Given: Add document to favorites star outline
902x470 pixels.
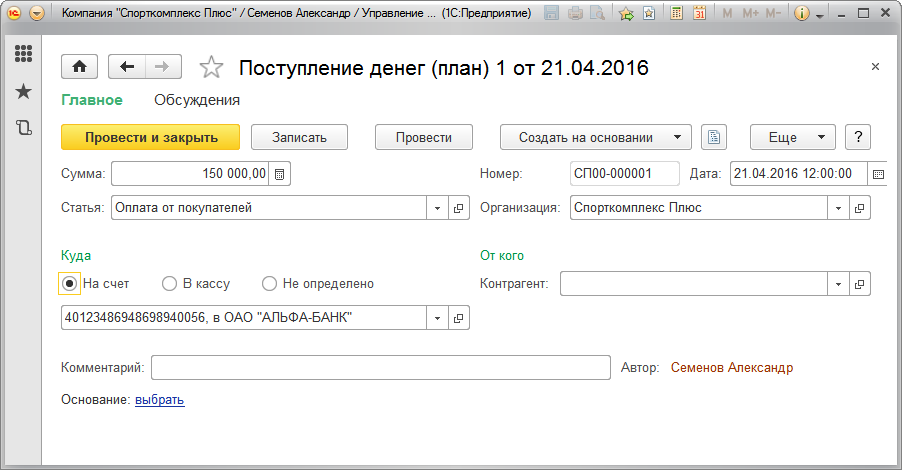Looking at the screenshot, I should (x=211, y=67).
